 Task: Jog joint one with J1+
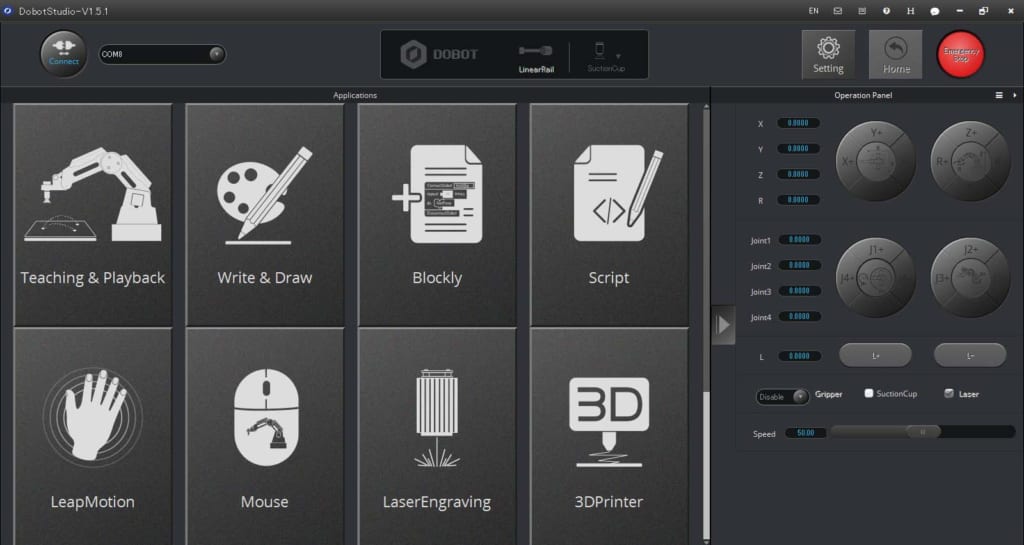(876, 249)
